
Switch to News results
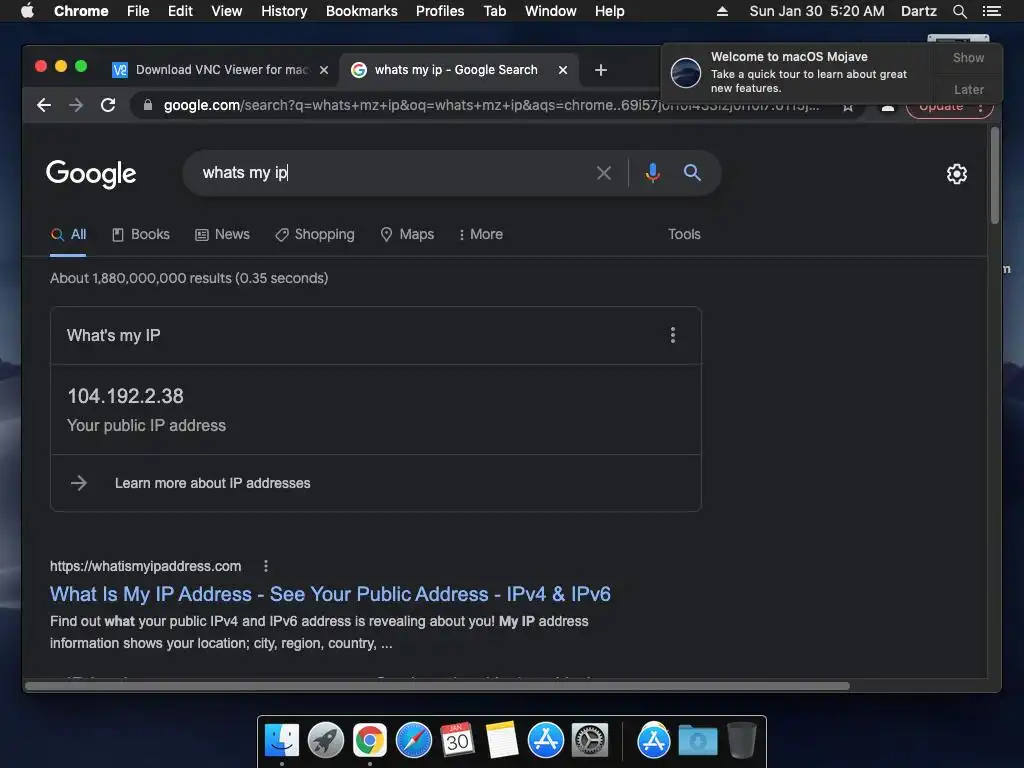223,234
